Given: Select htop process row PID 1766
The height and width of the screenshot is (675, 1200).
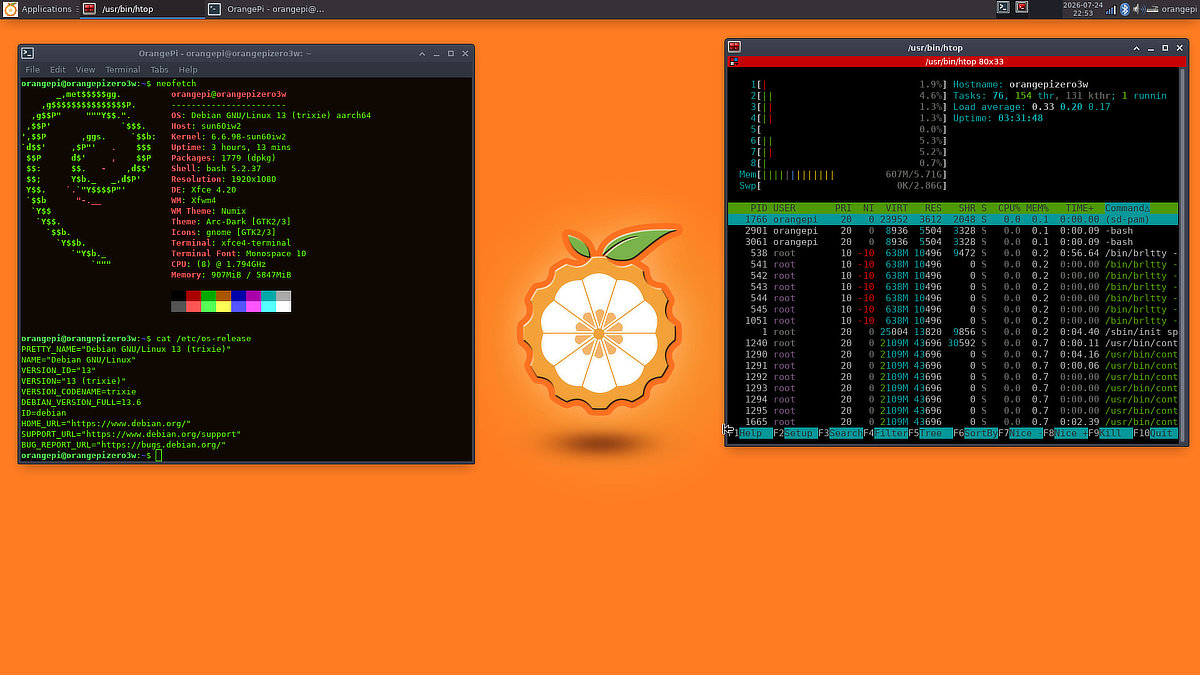Looking at the screenshot, I should 953,219.
